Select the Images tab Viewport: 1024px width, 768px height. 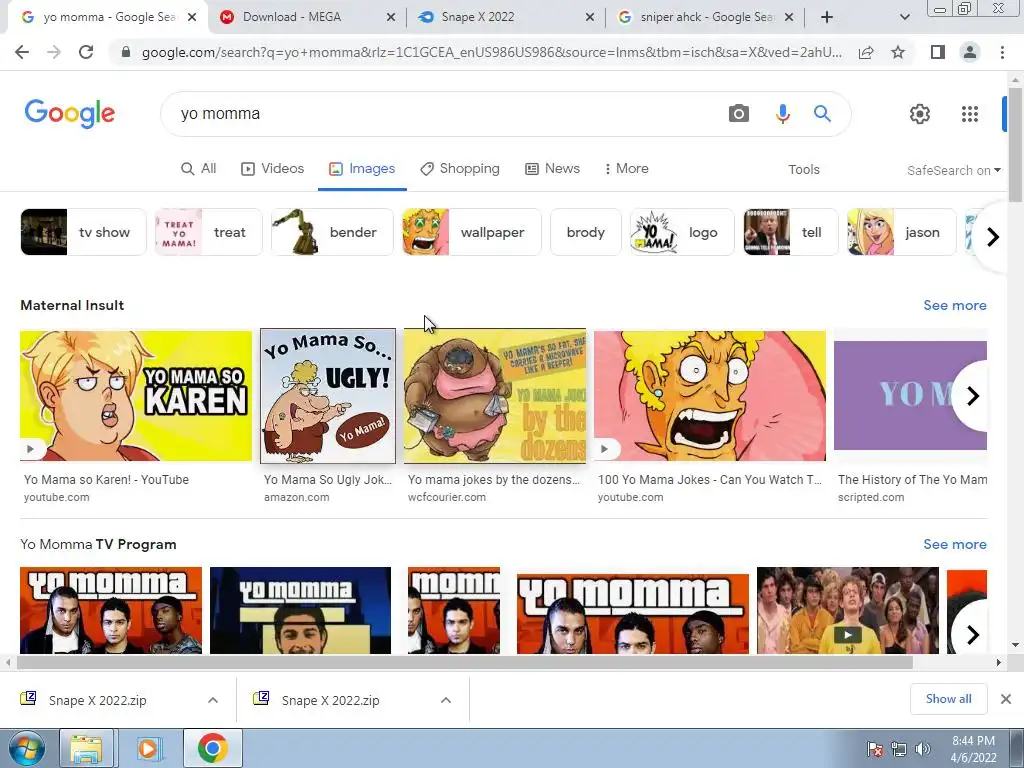tap(362, 168)
